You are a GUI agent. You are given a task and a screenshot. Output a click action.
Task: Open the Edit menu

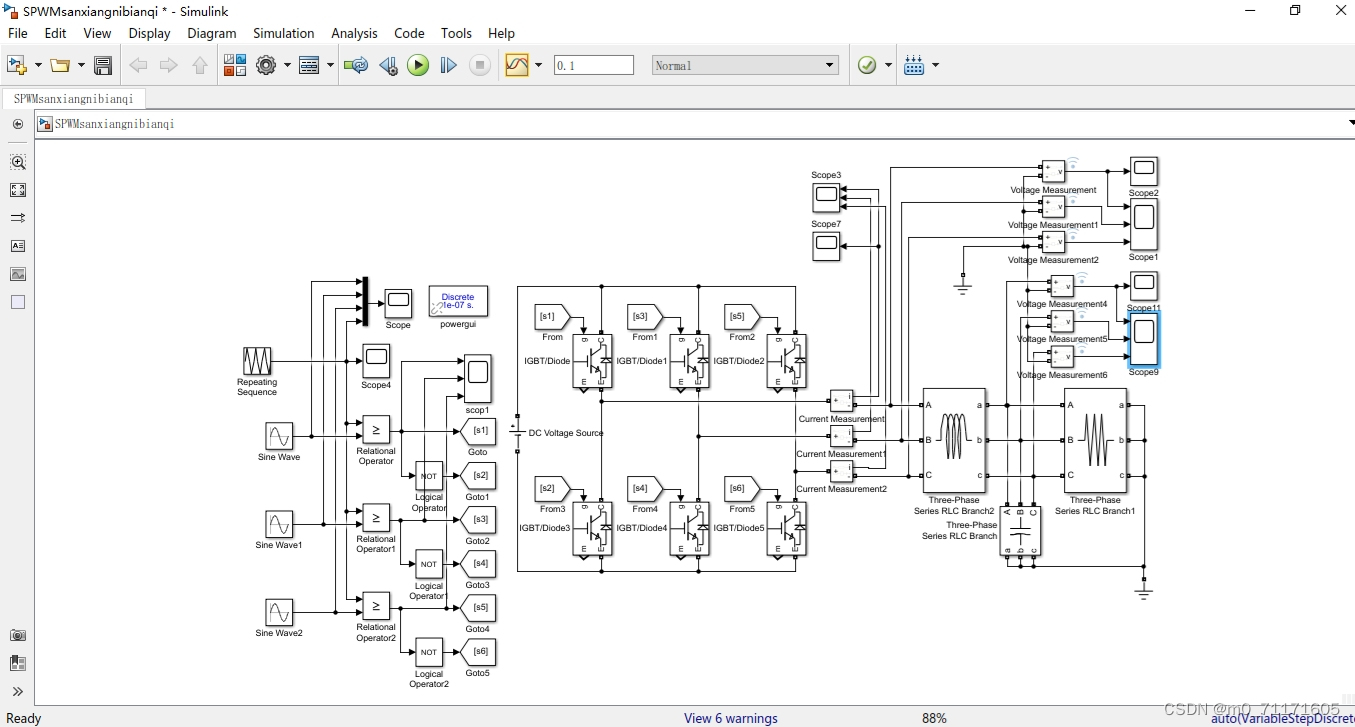(55, 33)
